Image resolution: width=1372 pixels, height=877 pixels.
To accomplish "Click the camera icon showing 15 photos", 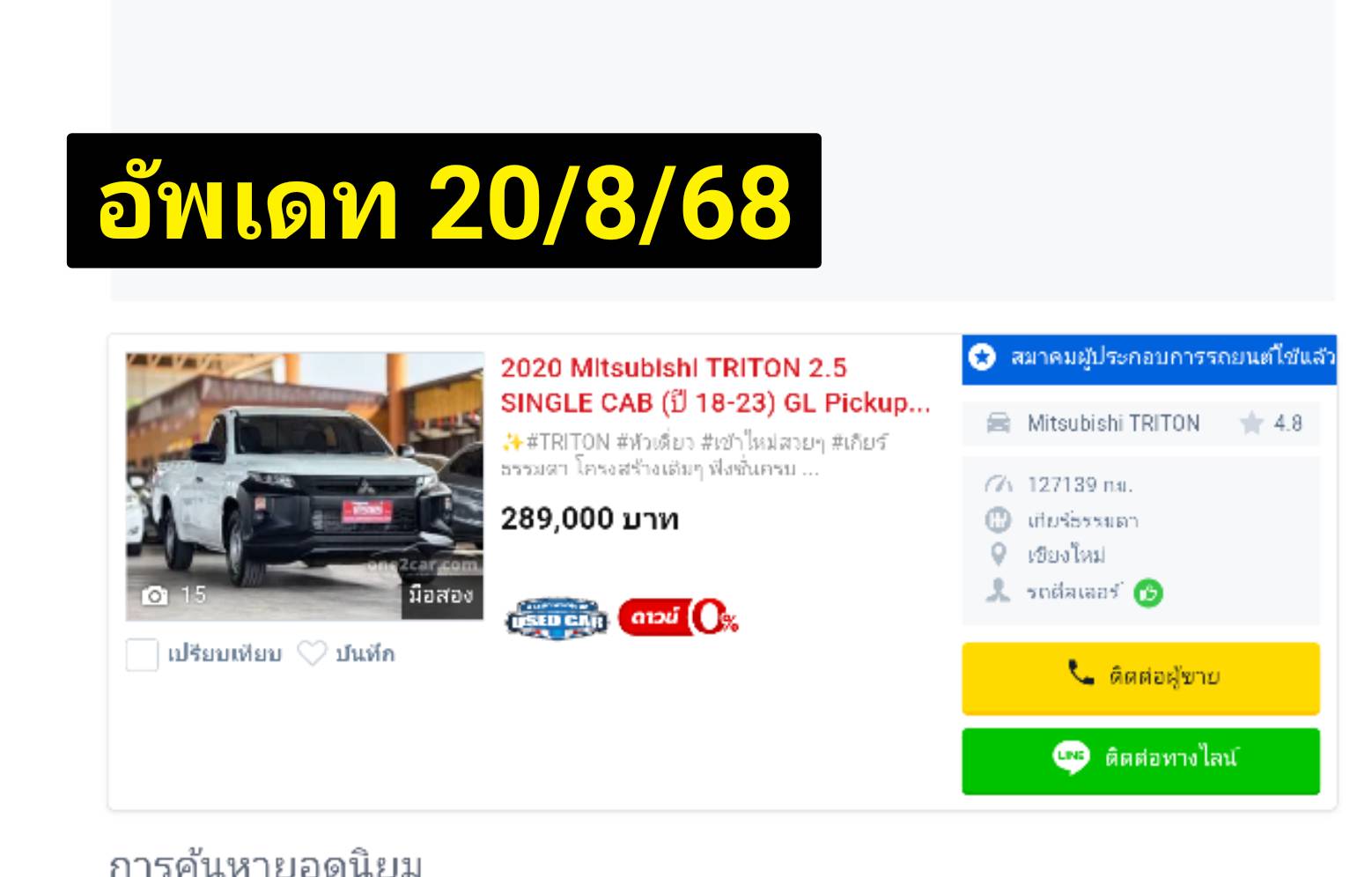I will tap(155, 596).
